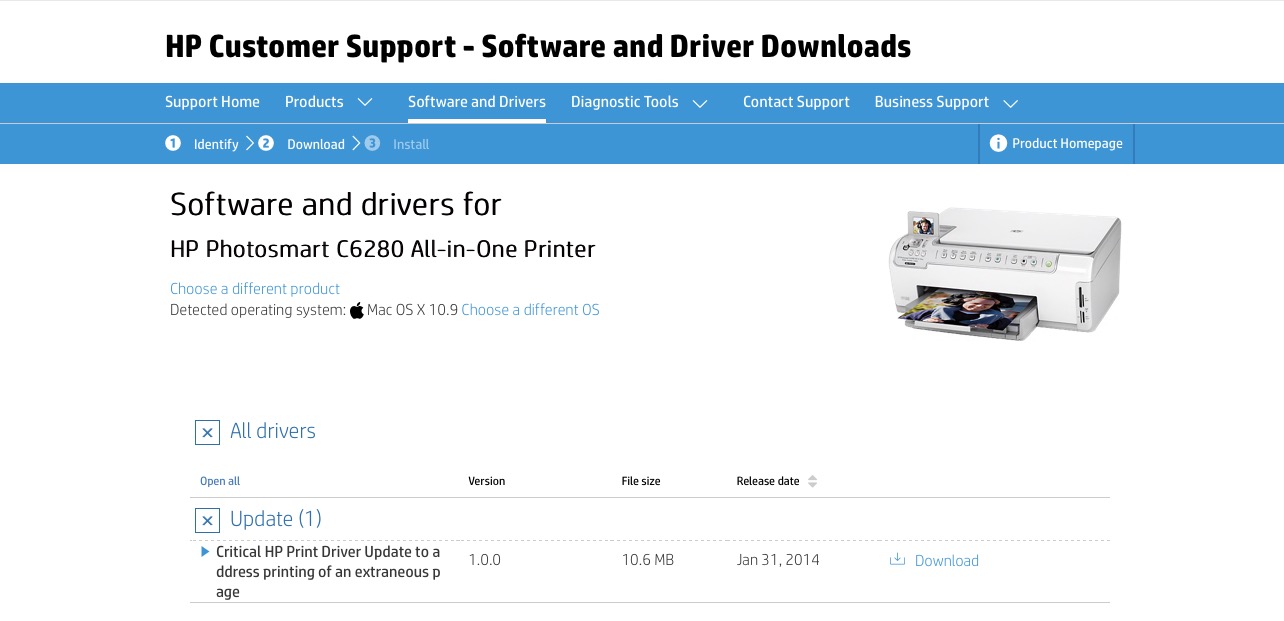Go to Support Home
The height and width of the screenshot is (621, 1284).
pyautogui.click(x=212, y=102)
